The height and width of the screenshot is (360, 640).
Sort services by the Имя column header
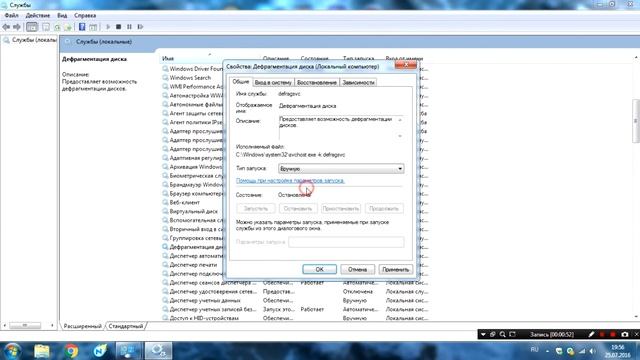click(x=168, y=59)
